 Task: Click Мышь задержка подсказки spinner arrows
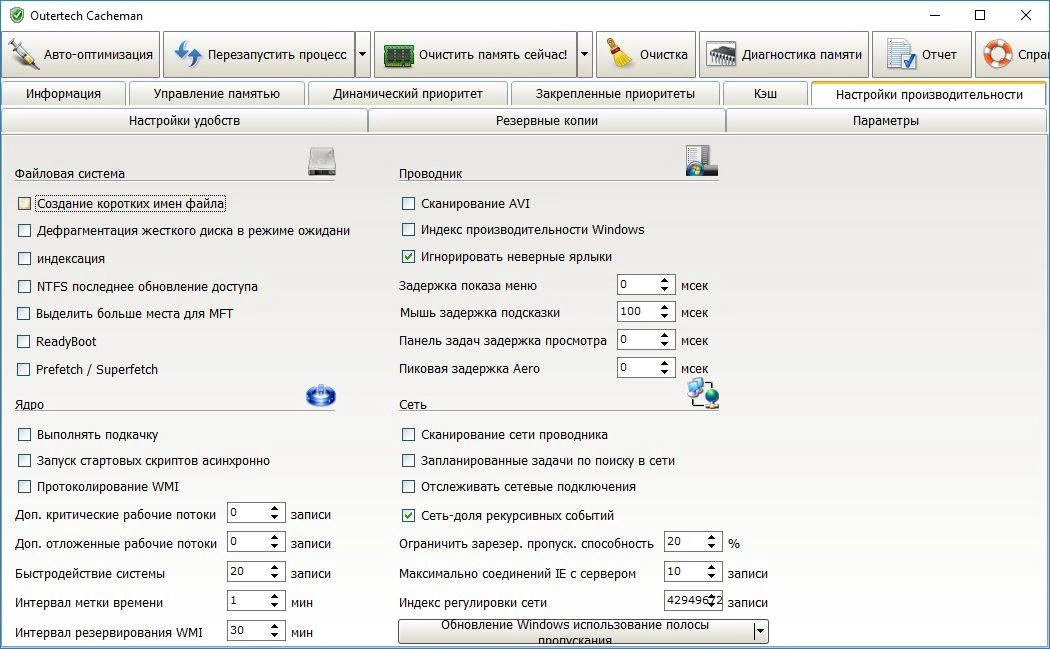point(664,311)
